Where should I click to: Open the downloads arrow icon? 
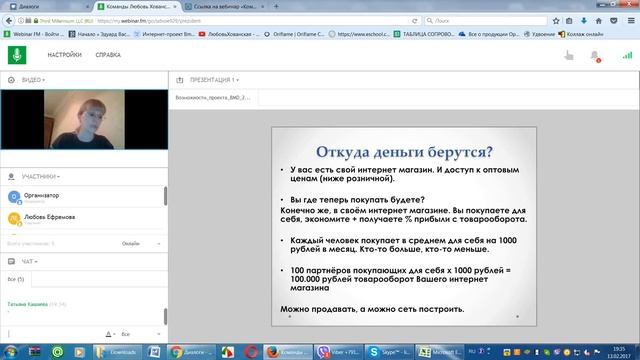pos(584,21)
